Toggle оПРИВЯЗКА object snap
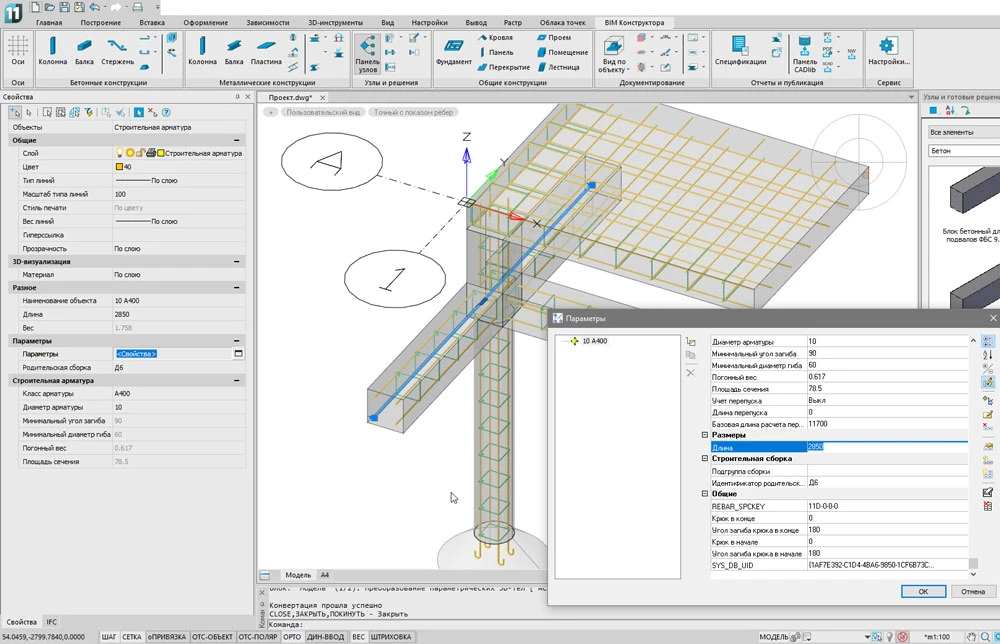Image resolution: width=1000 pixels, height=644 pixels. [166, 636]
